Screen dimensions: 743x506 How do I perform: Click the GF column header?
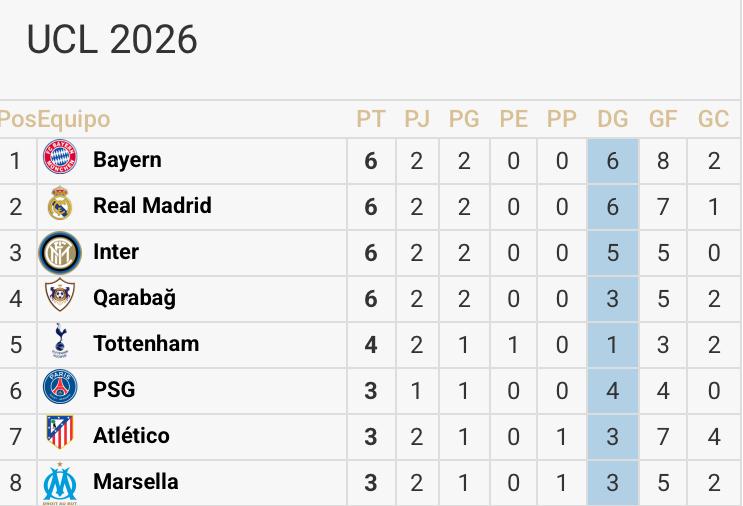click(663, 120)
